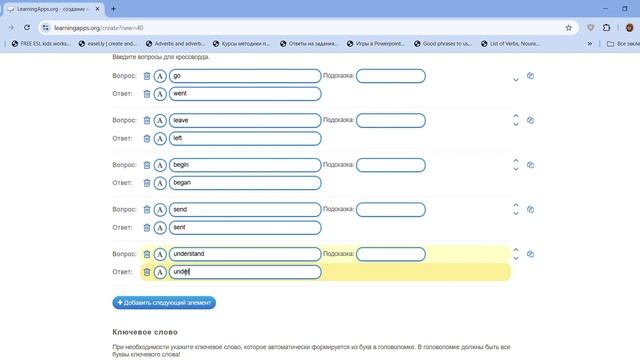This screenshot has width=640, height=360.
Task: Delete the 'go' question with trash icon
Action: click(x=147, y=76)
